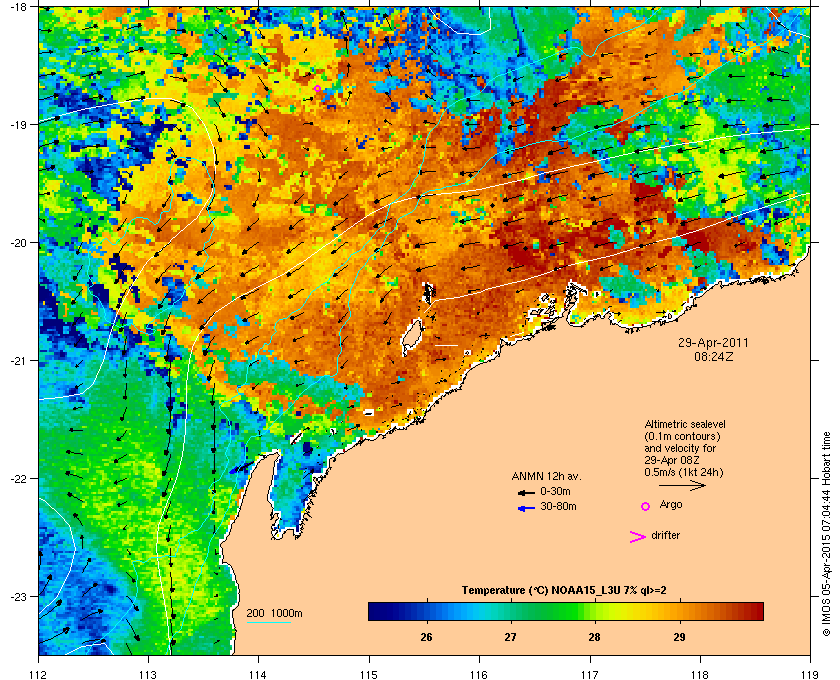Click the 'ANMN 12h av.' label
The height and width of the screenshot is (680, 840).
pyautogui.click(x=546, y=476)
